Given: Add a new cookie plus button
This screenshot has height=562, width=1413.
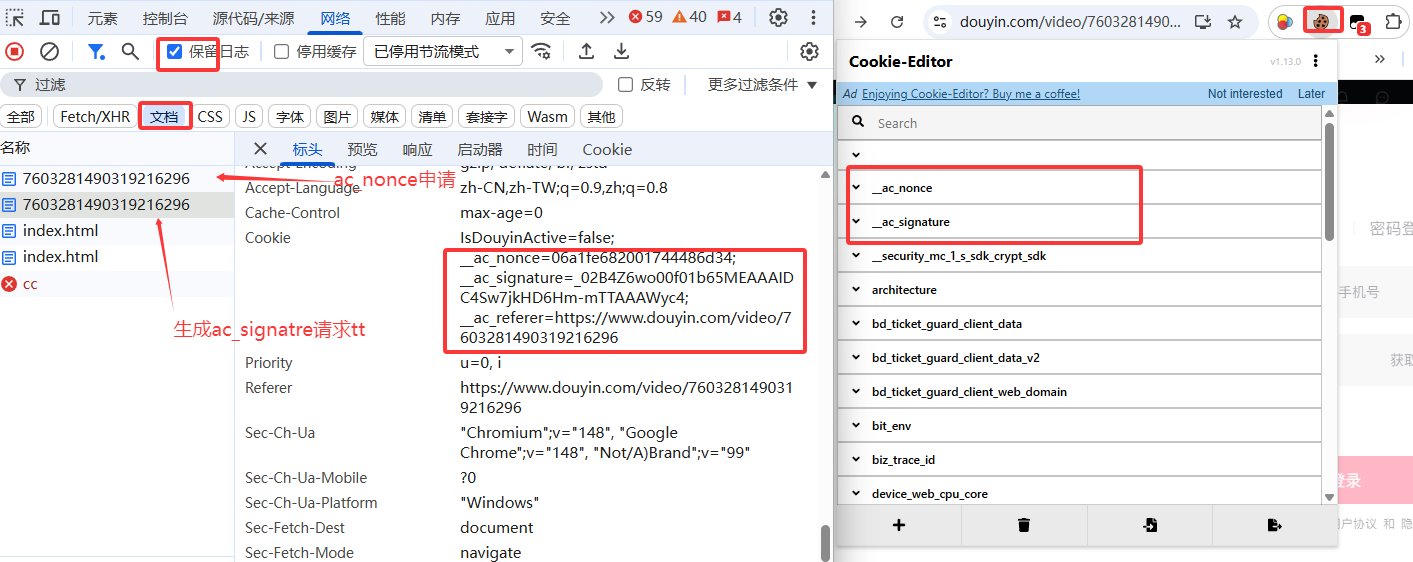Looking at the screenshot, I should 899,525.
